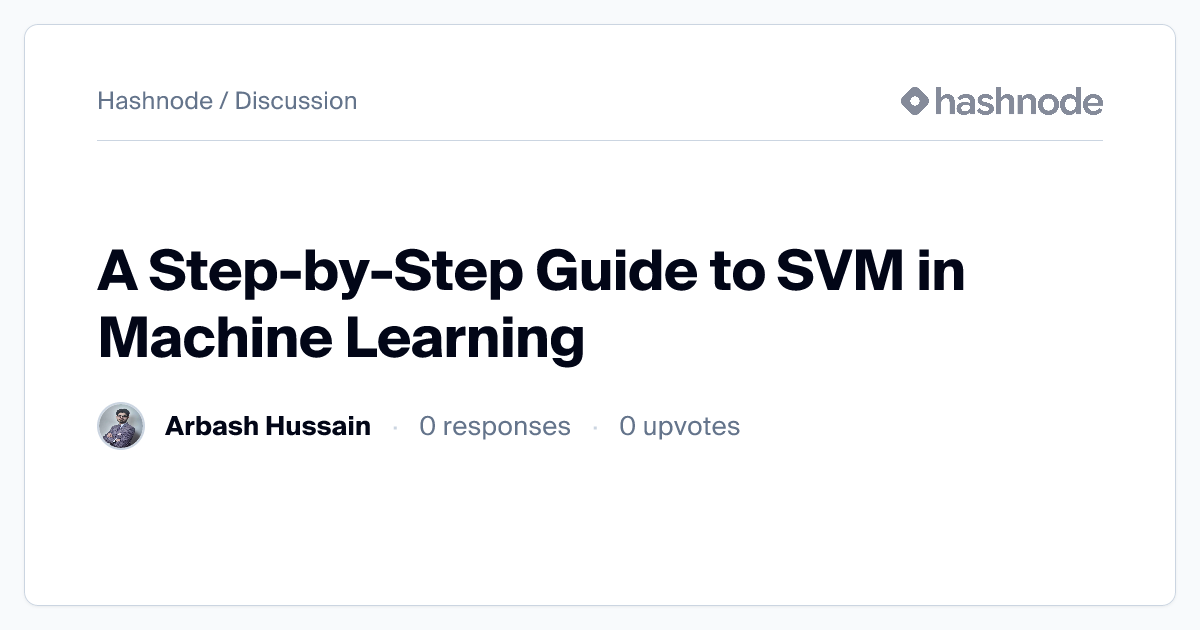This screenshot has height=630, width=1200.
Task: Select the Discussion breadcrumb item
Action: (296, 101)
